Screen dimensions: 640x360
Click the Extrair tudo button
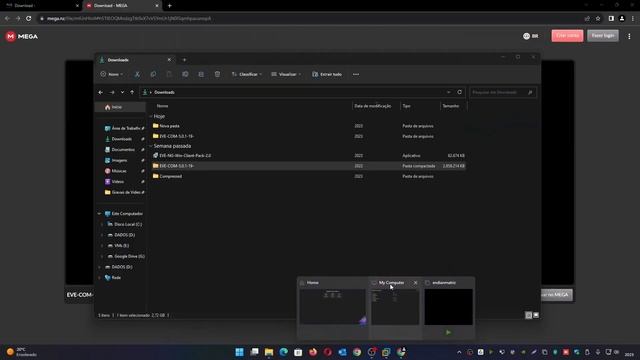[x=327, y=74]
